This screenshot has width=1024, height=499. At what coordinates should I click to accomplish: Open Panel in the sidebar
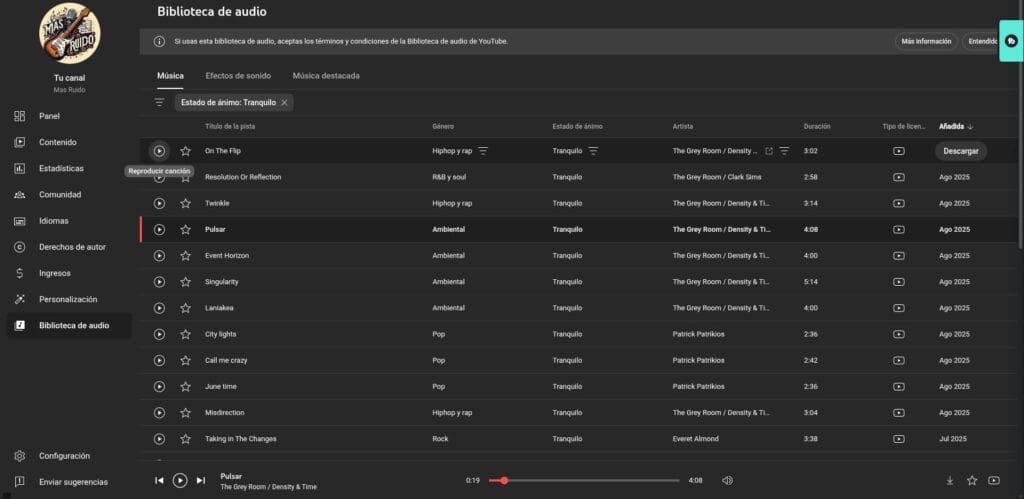69,116
